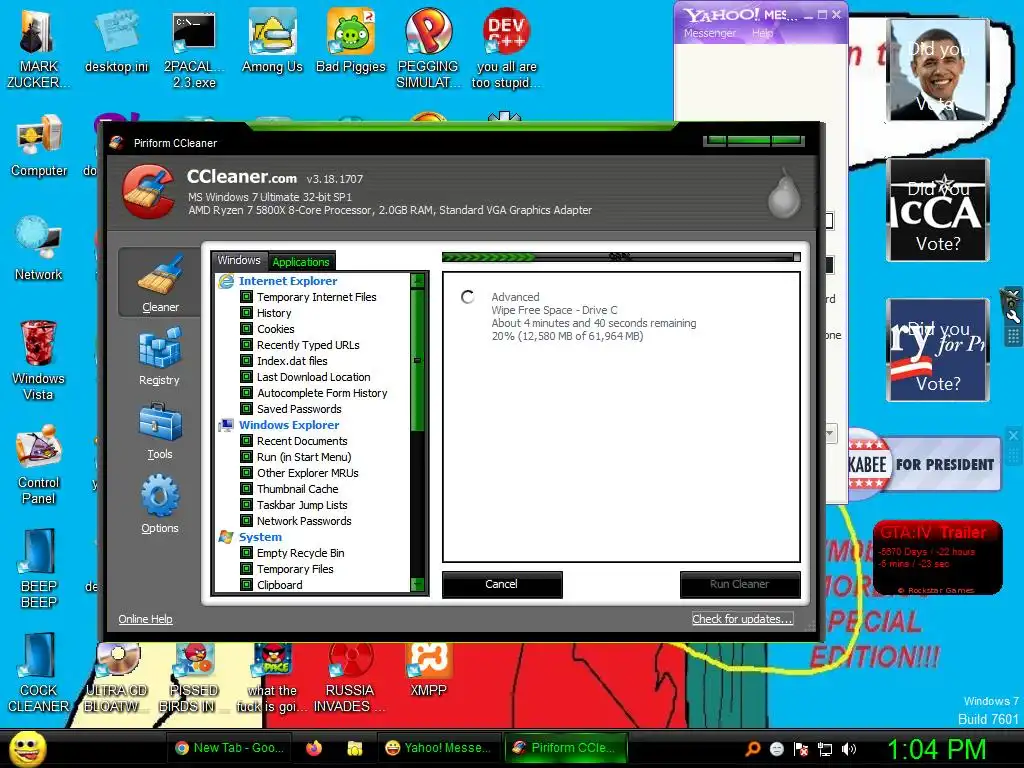The height and width of the screenshot is (768, 1024).
Task: Toggle Recently Typed URLs checkbox
Action: pos(246,345)
